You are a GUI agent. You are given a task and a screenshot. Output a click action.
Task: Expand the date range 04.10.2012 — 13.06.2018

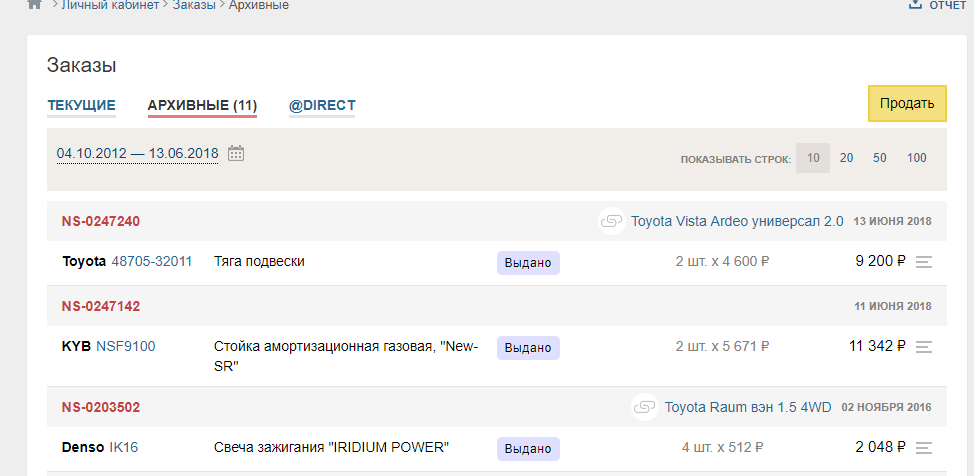(x=137, y=153)
